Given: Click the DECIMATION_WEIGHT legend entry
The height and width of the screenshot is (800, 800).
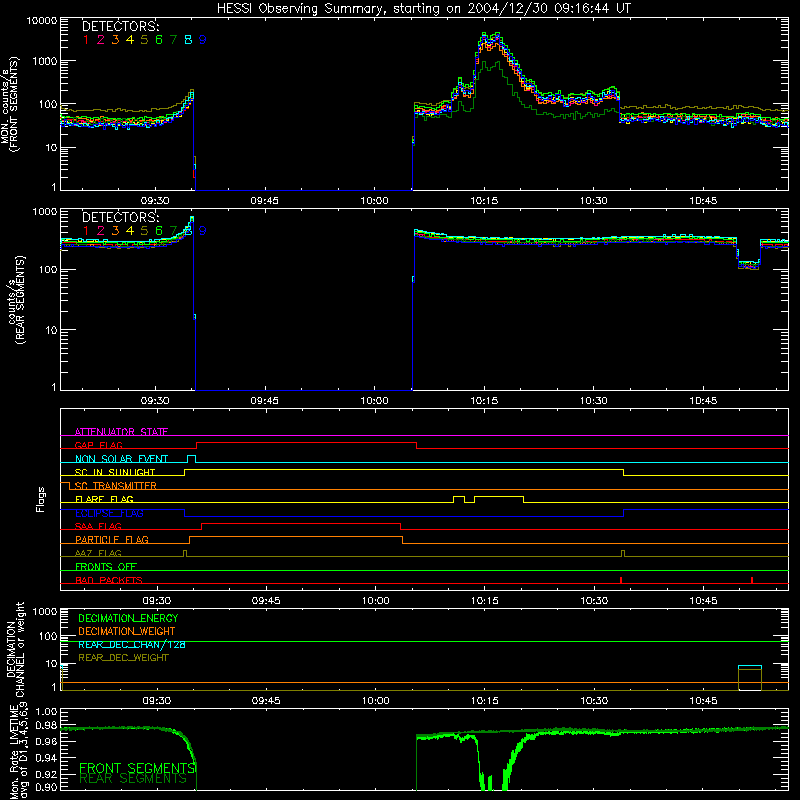Looking at the screenshot, I should pos(127,631).
